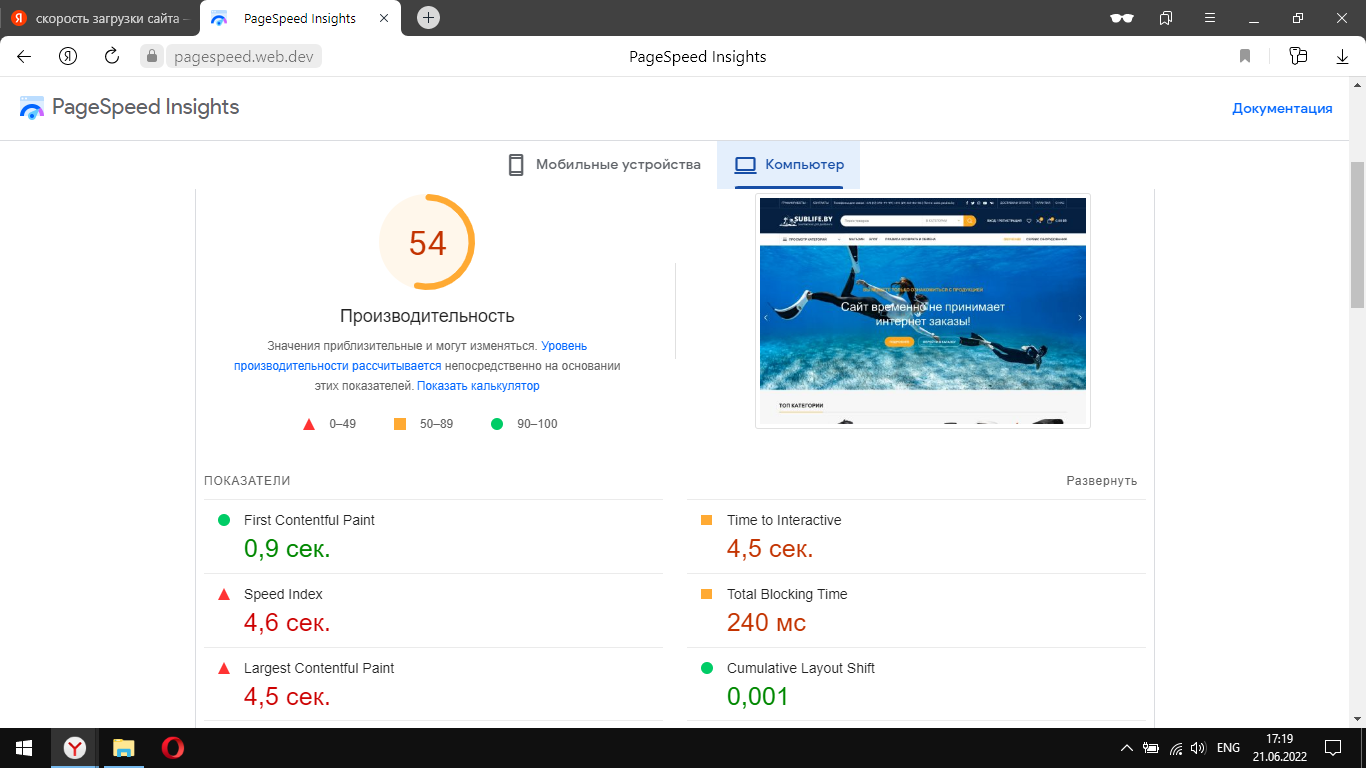Click the 0,001 layout shift value

click(758, 697)
